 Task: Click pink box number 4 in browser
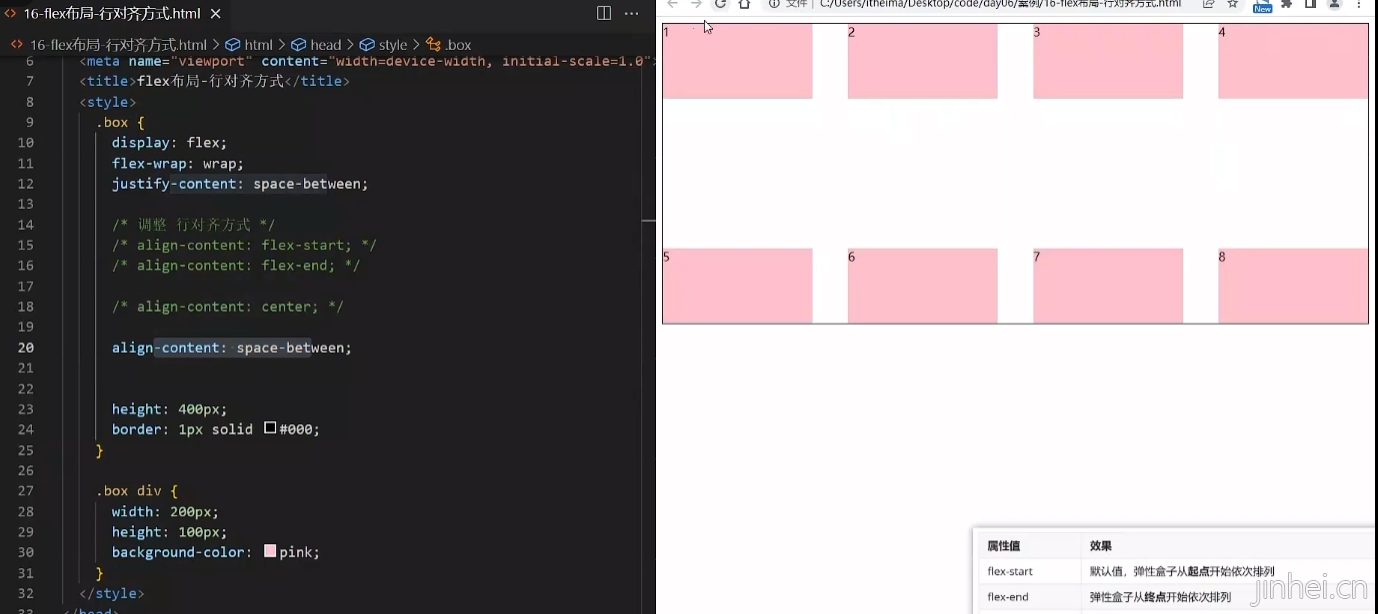tap(1293, 61)
